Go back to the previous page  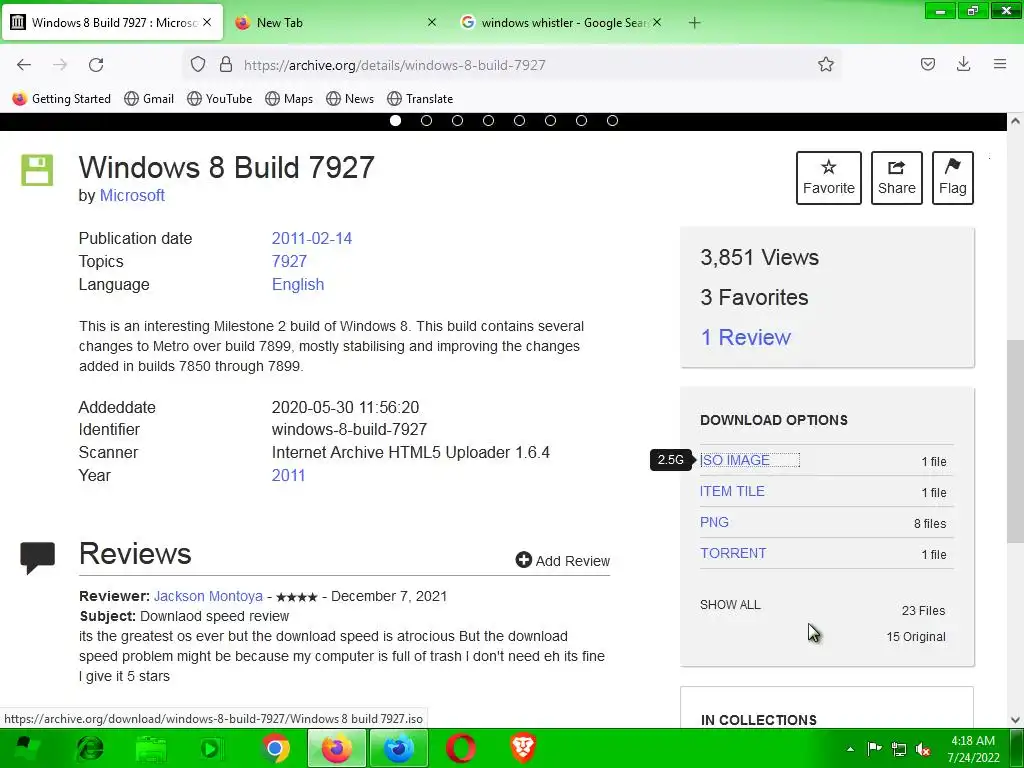pos(24,65)
